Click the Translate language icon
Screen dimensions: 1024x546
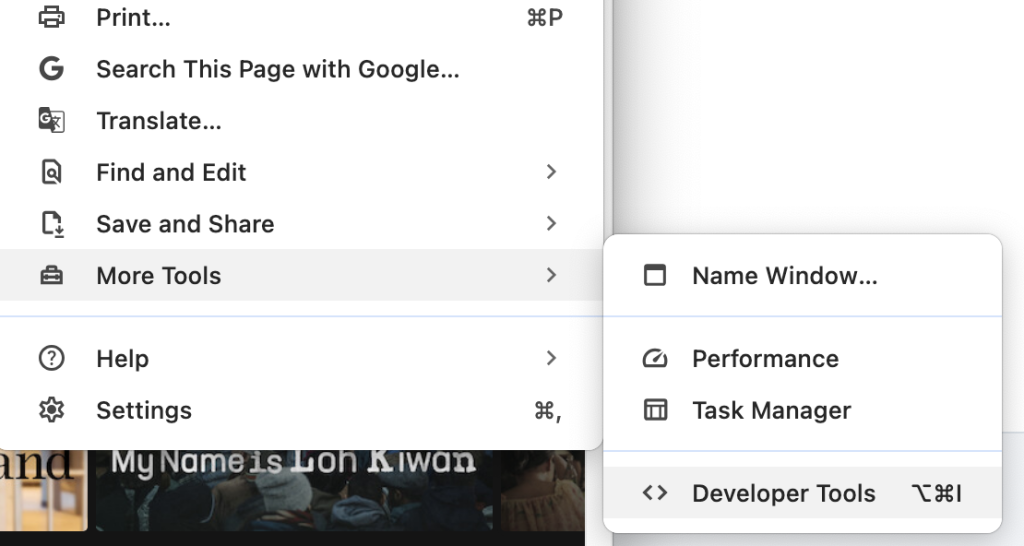(x=52, y=120)
